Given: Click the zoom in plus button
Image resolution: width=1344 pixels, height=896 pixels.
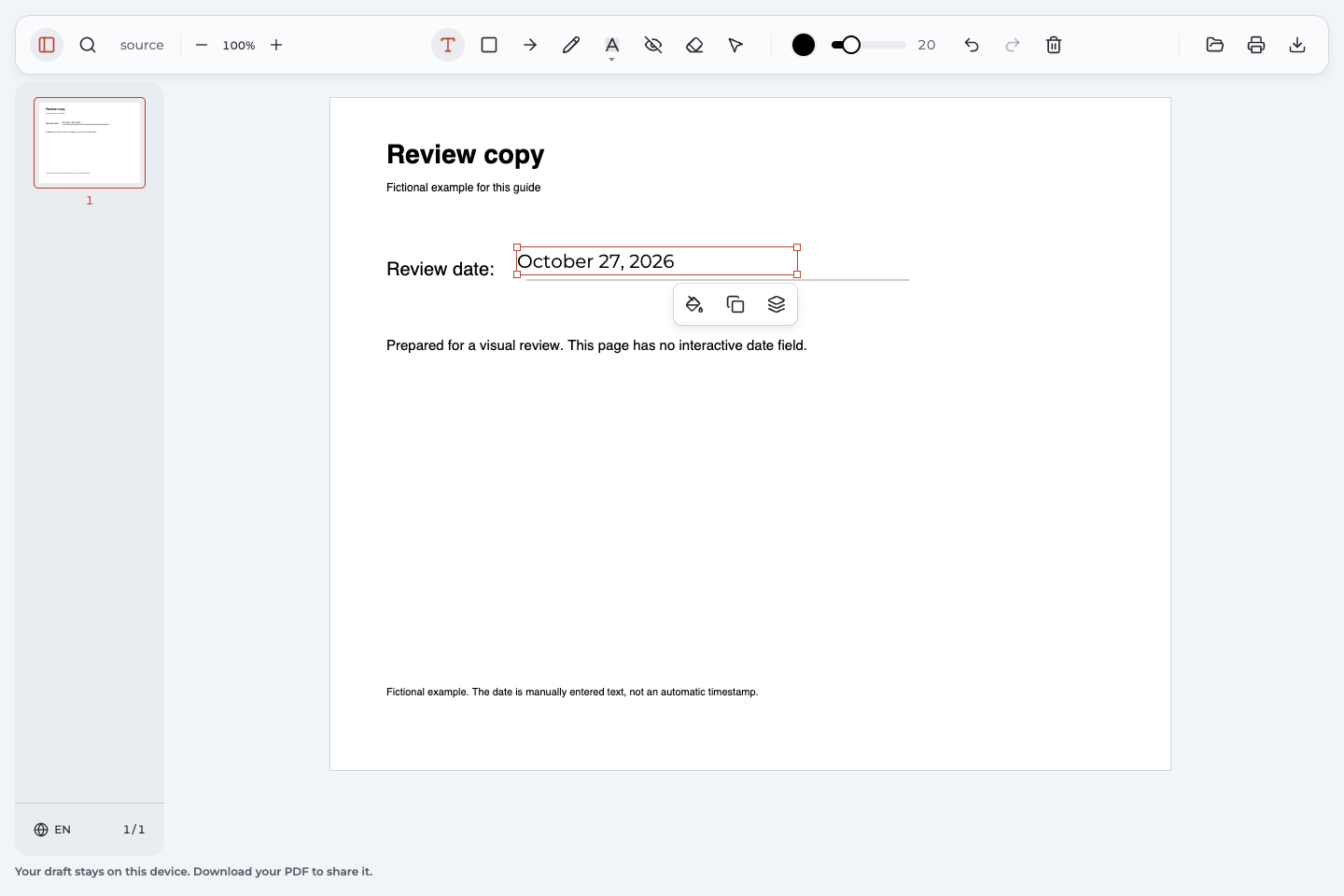Looking at the screenshot, I should 276,45.
